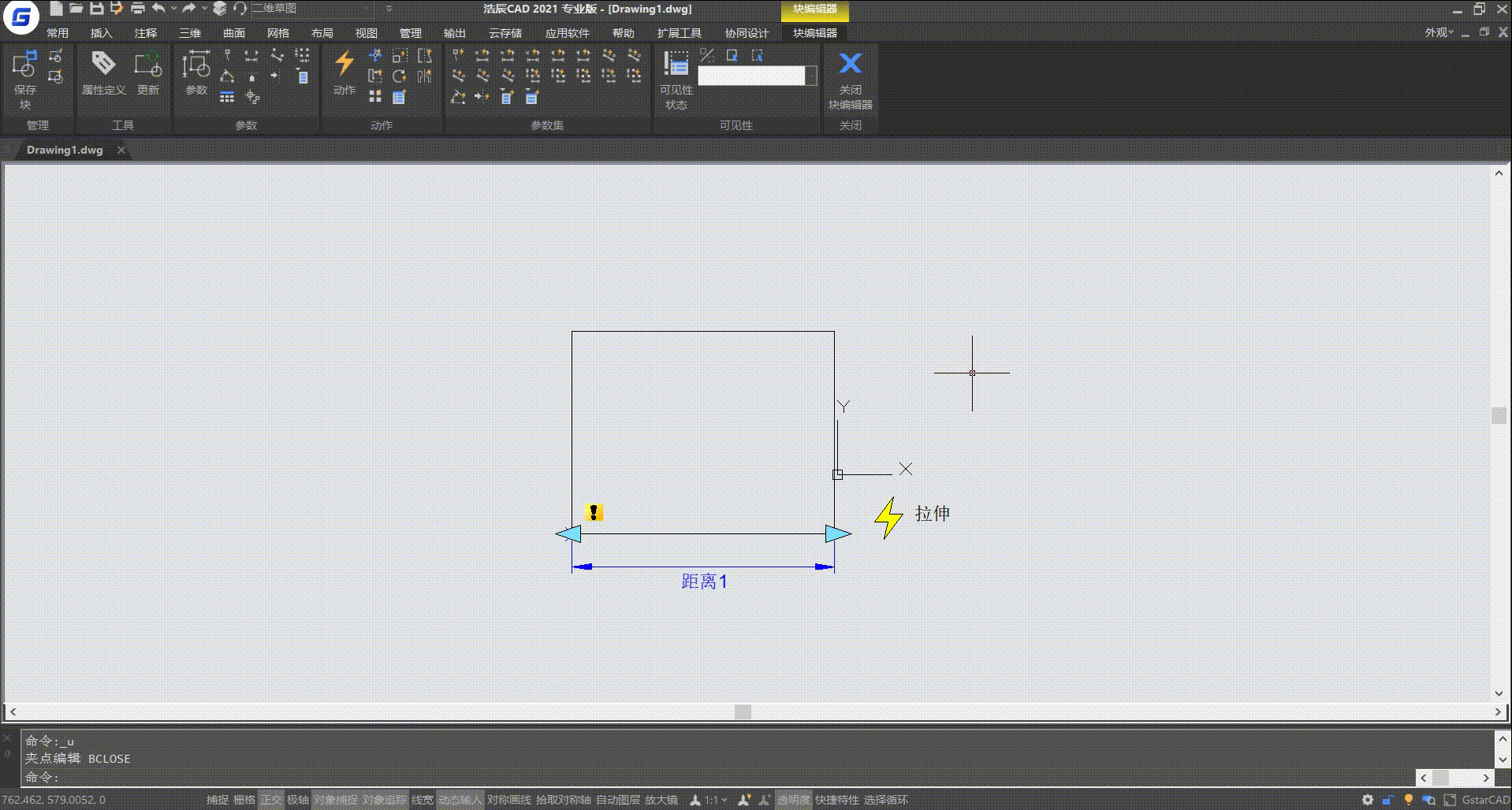Click the lightning stretch (拉伸) action in drawing
The image size is (1512, 810).
888,518
